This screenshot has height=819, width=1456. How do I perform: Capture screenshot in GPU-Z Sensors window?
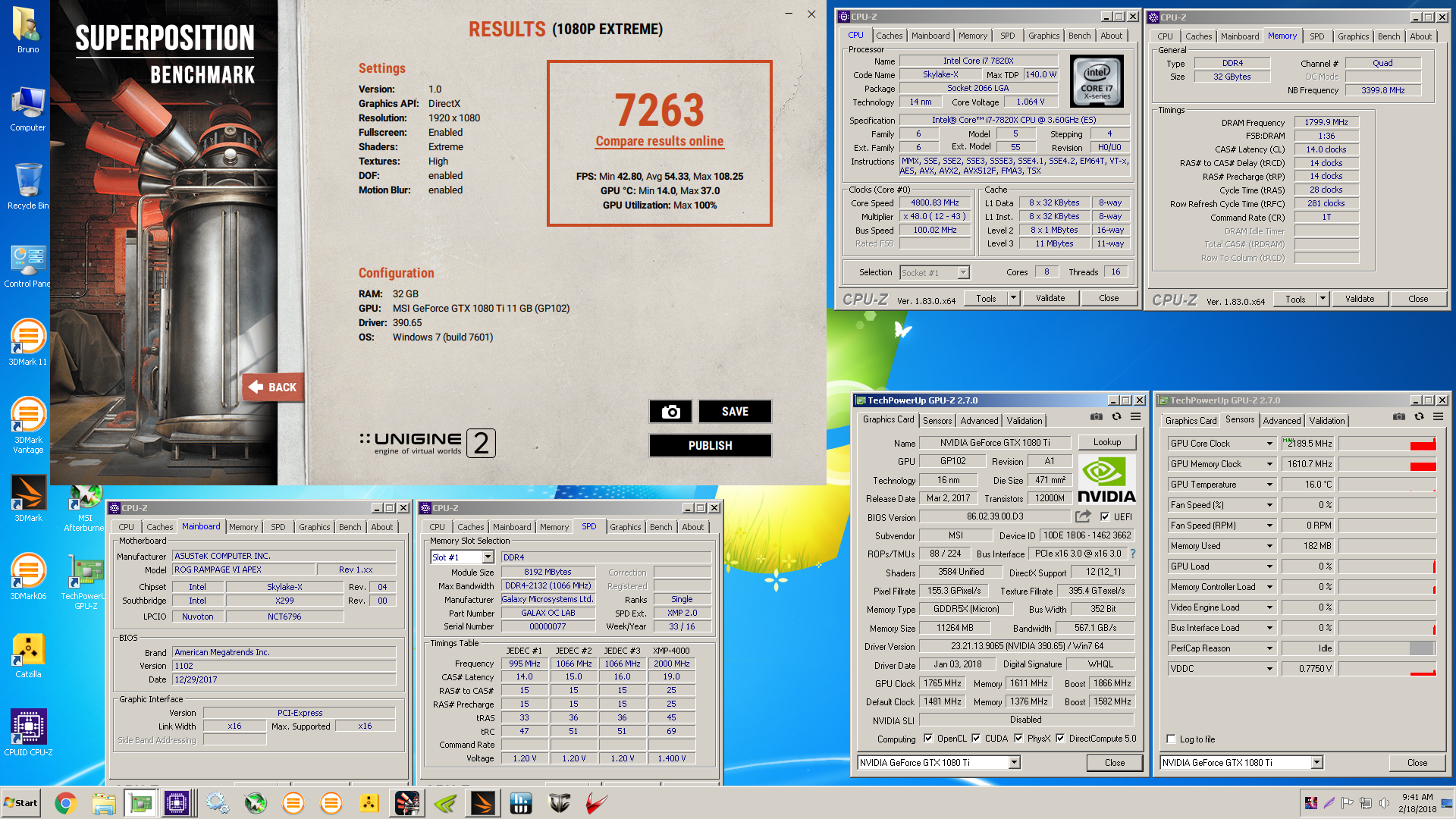coord(1399,416)
